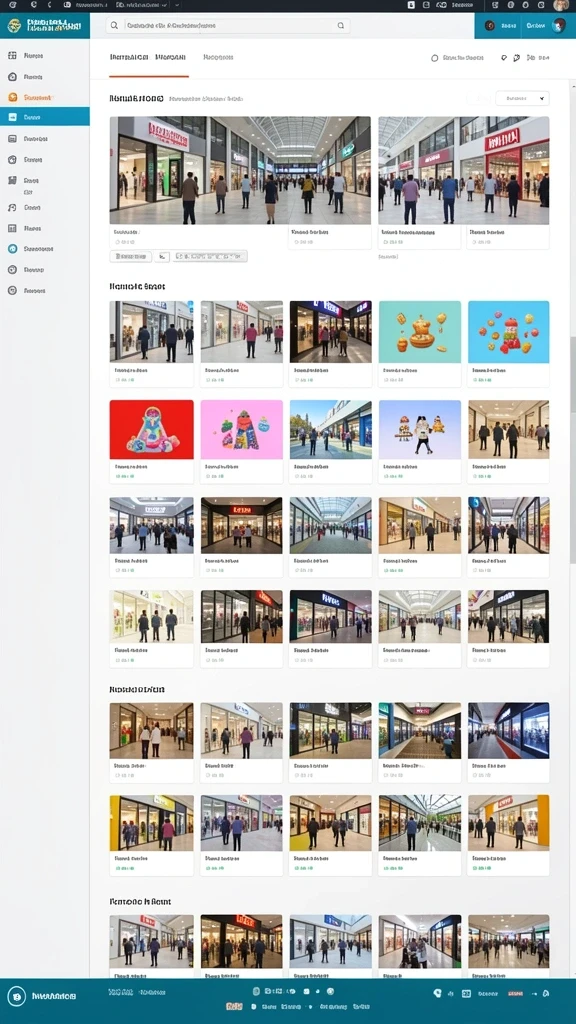Switch to the gray inactive tab next to the active one
The width and height of the screenshot is (576, 1024).
tap(218, 57)
